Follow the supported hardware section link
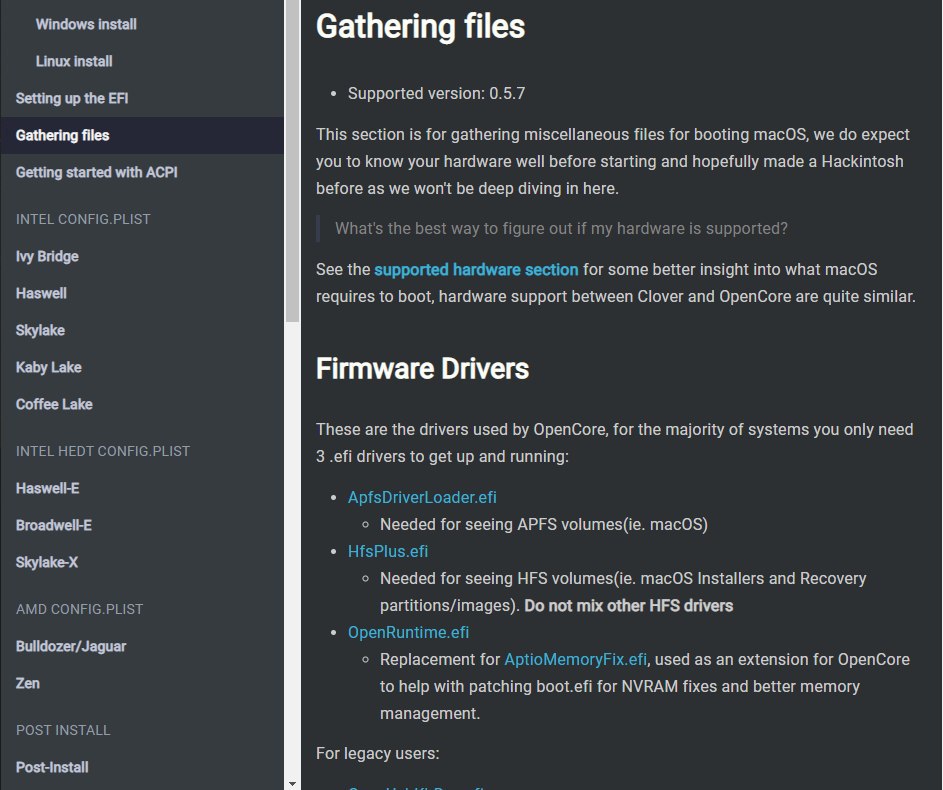 click(x=476, y=269)
